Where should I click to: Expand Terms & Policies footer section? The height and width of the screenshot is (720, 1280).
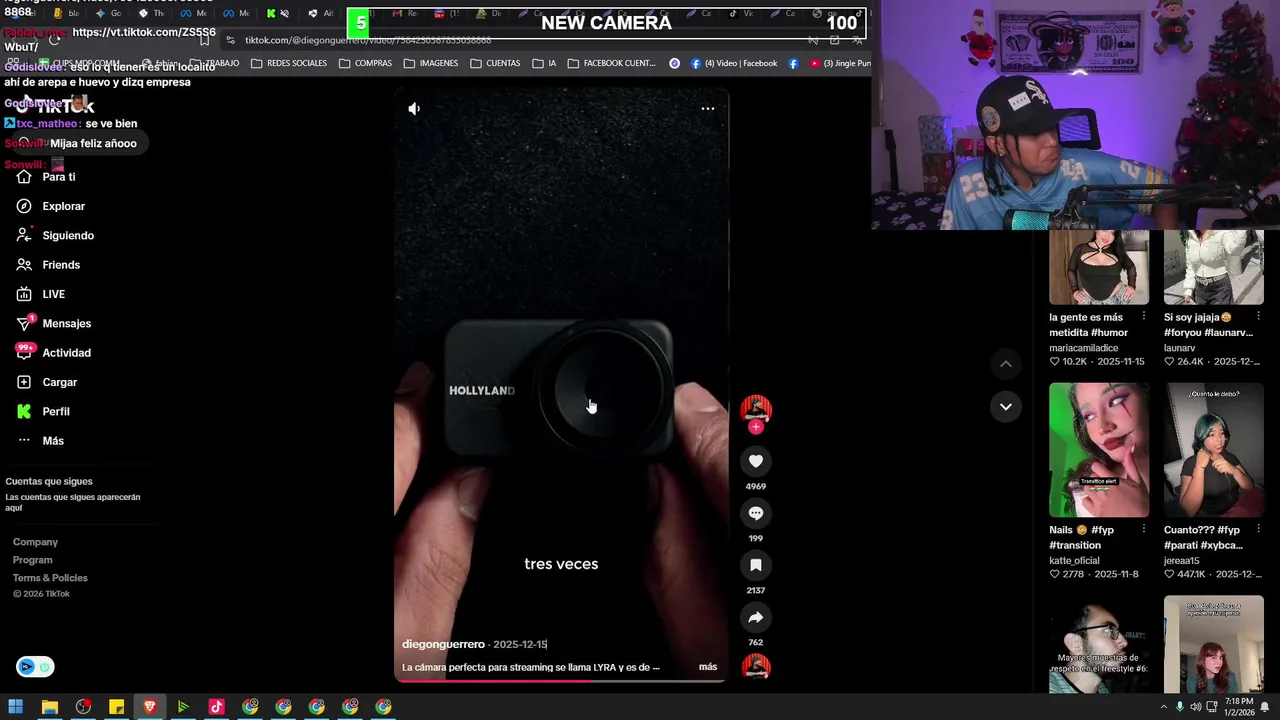50,578
